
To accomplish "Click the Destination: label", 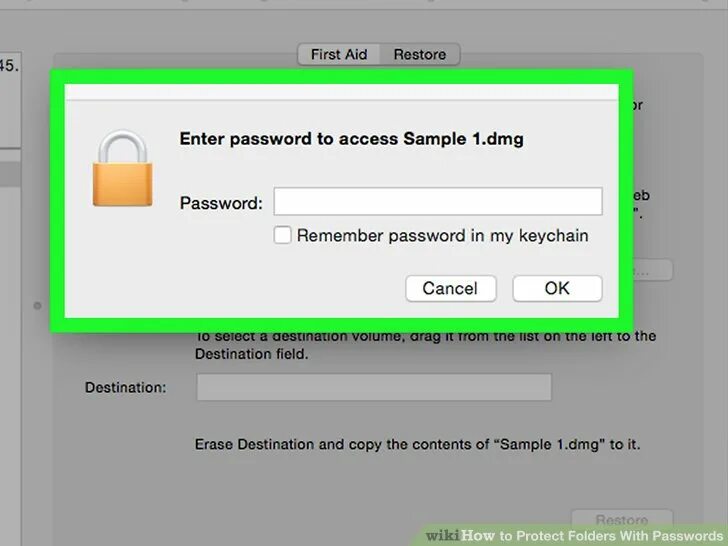I will click(125, 387).
